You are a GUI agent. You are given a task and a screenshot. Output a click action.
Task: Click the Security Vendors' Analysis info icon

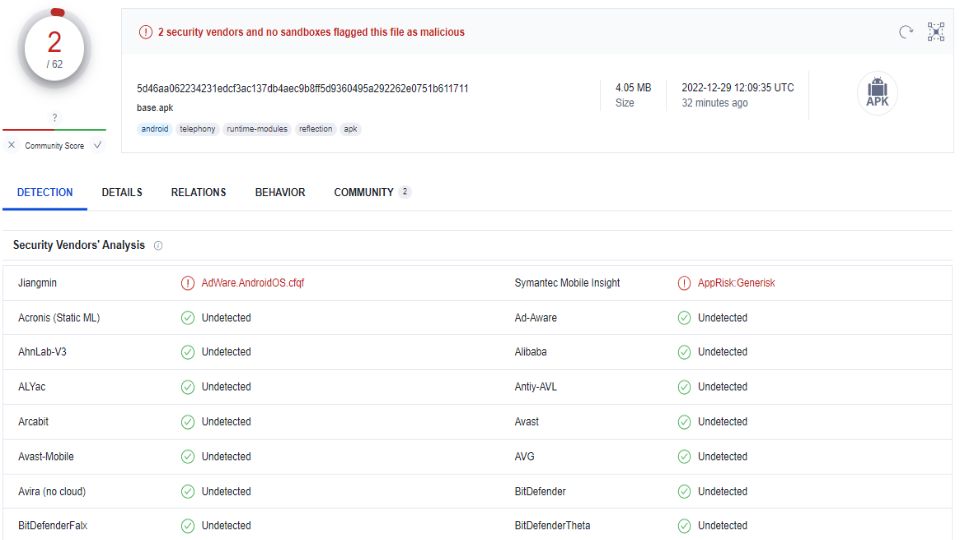click(x=159, y=246)
